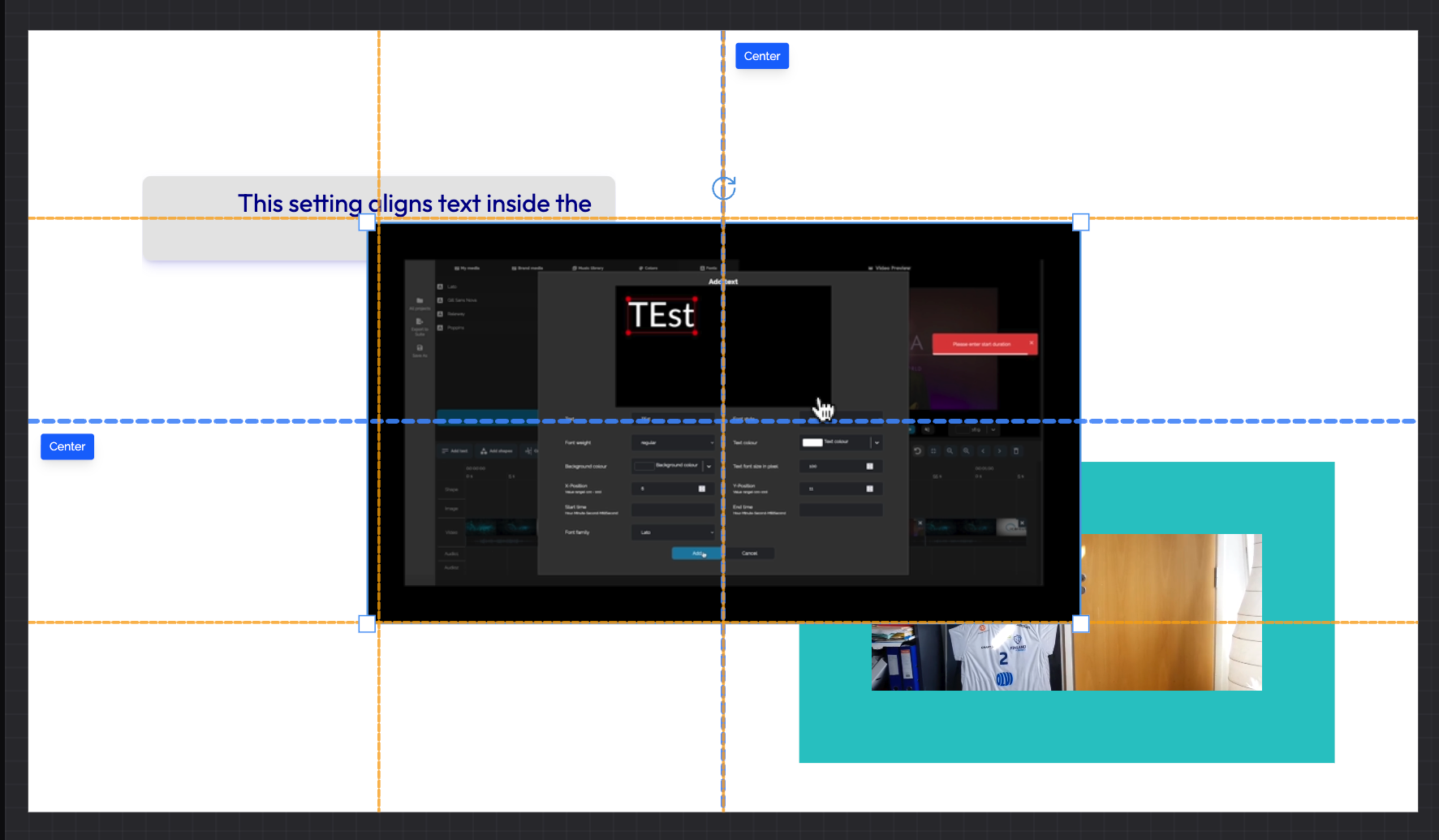Click the top-left resize handle of selected image
The width and height of the screenshot is (1439, 840).
pos(367,222)
